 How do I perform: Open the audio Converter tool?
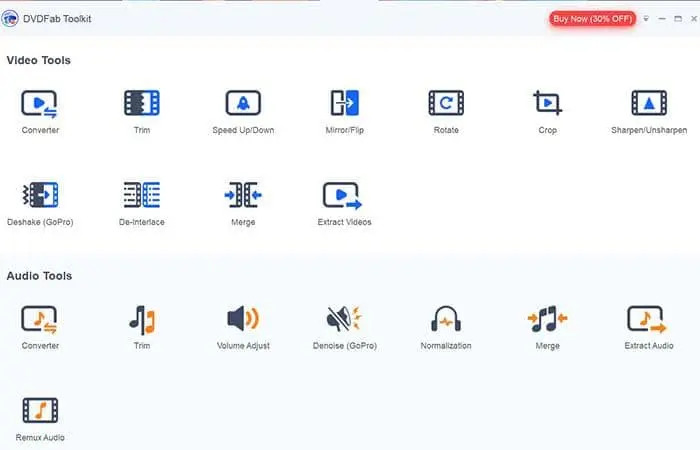pyautogui.click(x=40, y=319)
